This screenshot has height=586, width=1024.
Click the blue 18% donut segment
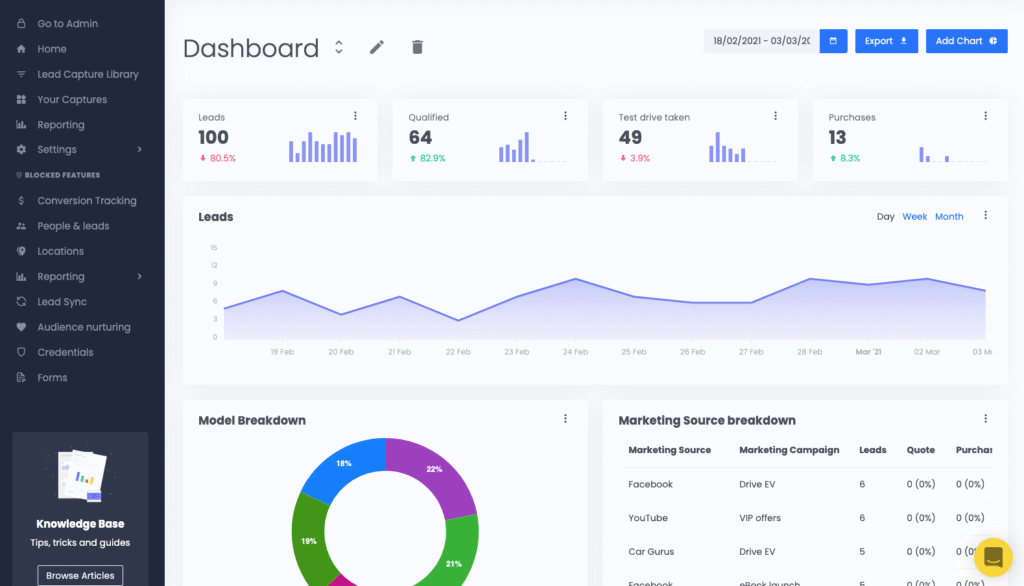point(345,464)
